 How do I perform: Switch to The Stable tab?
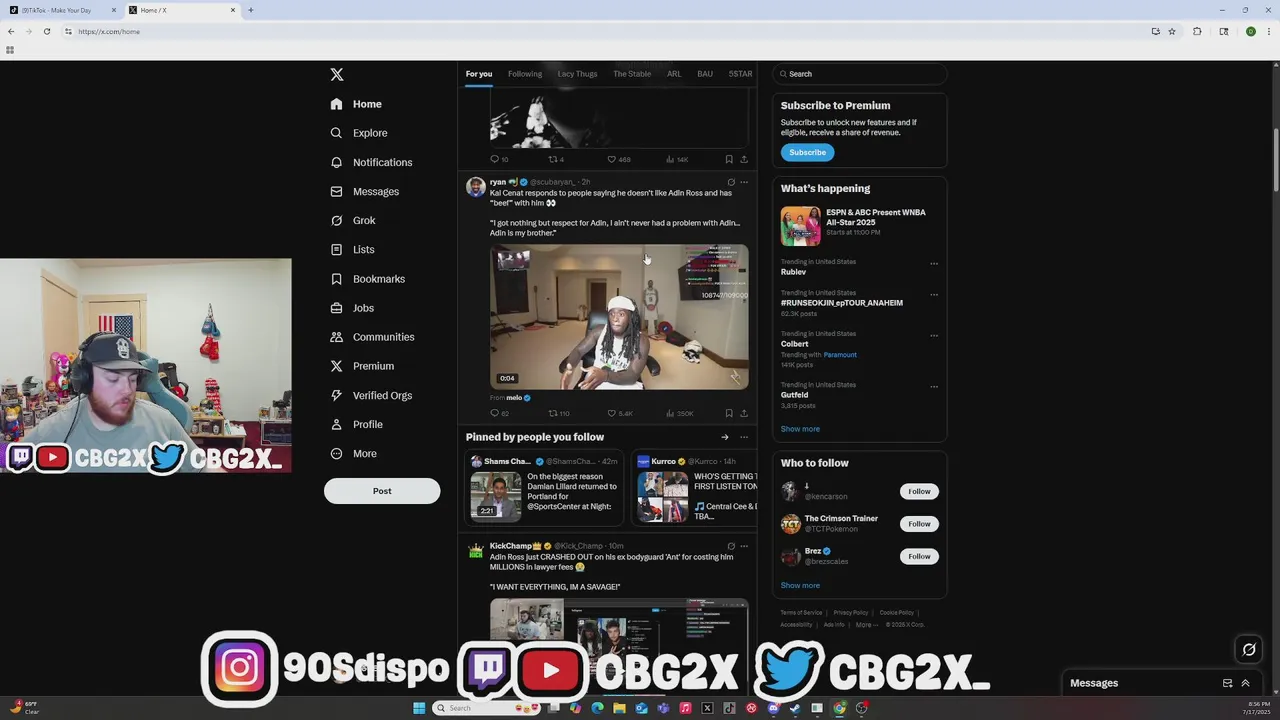(x=632, y=74)
